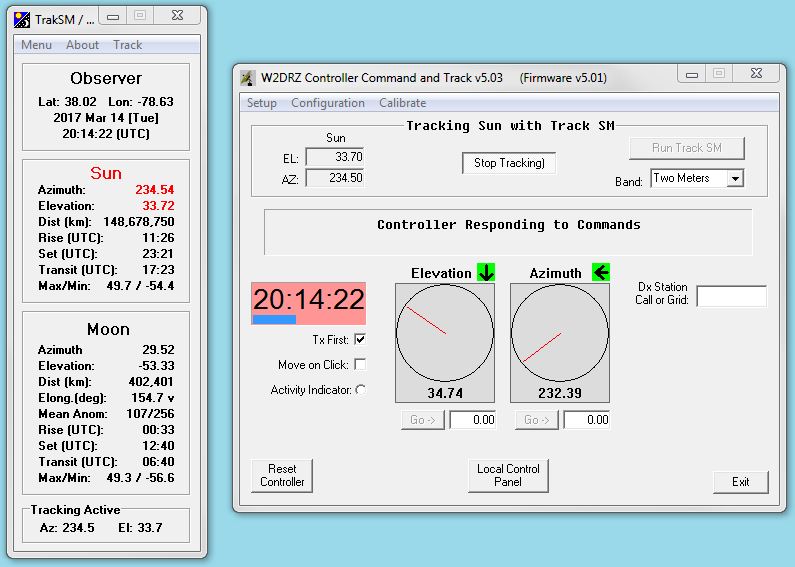This screenshot has width=795, height=567.
Task: Open the Calibrate menu
Action: [402, 103]
